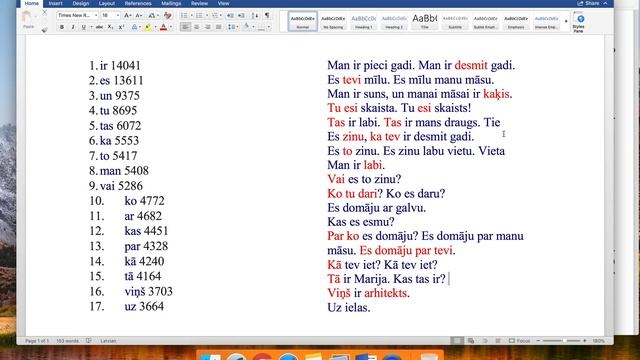Click the word count in status bar

click(x=67, y=340)
